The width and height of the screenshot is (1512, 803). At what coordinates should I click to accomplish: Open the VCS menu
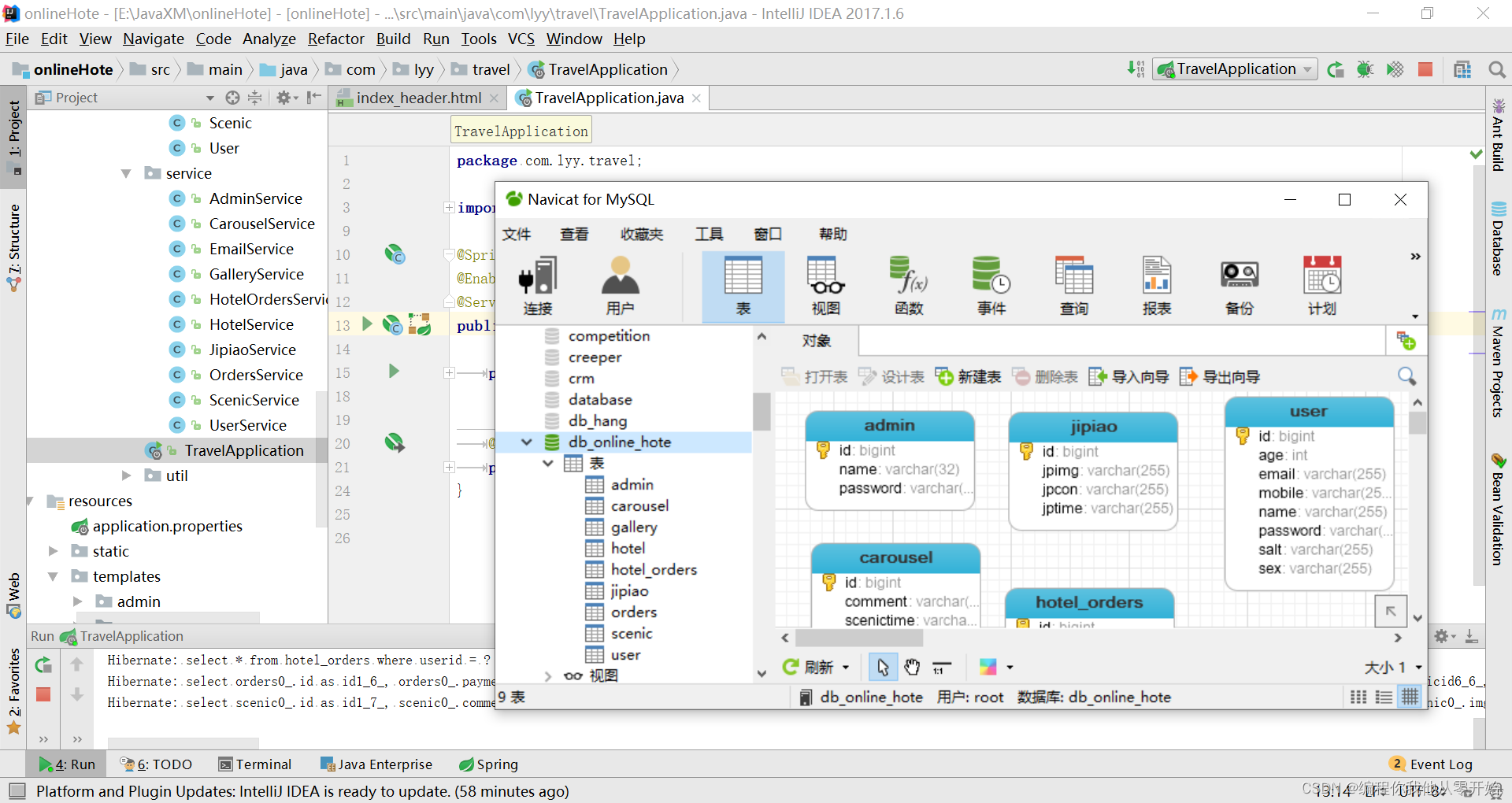tap(521, 39)
